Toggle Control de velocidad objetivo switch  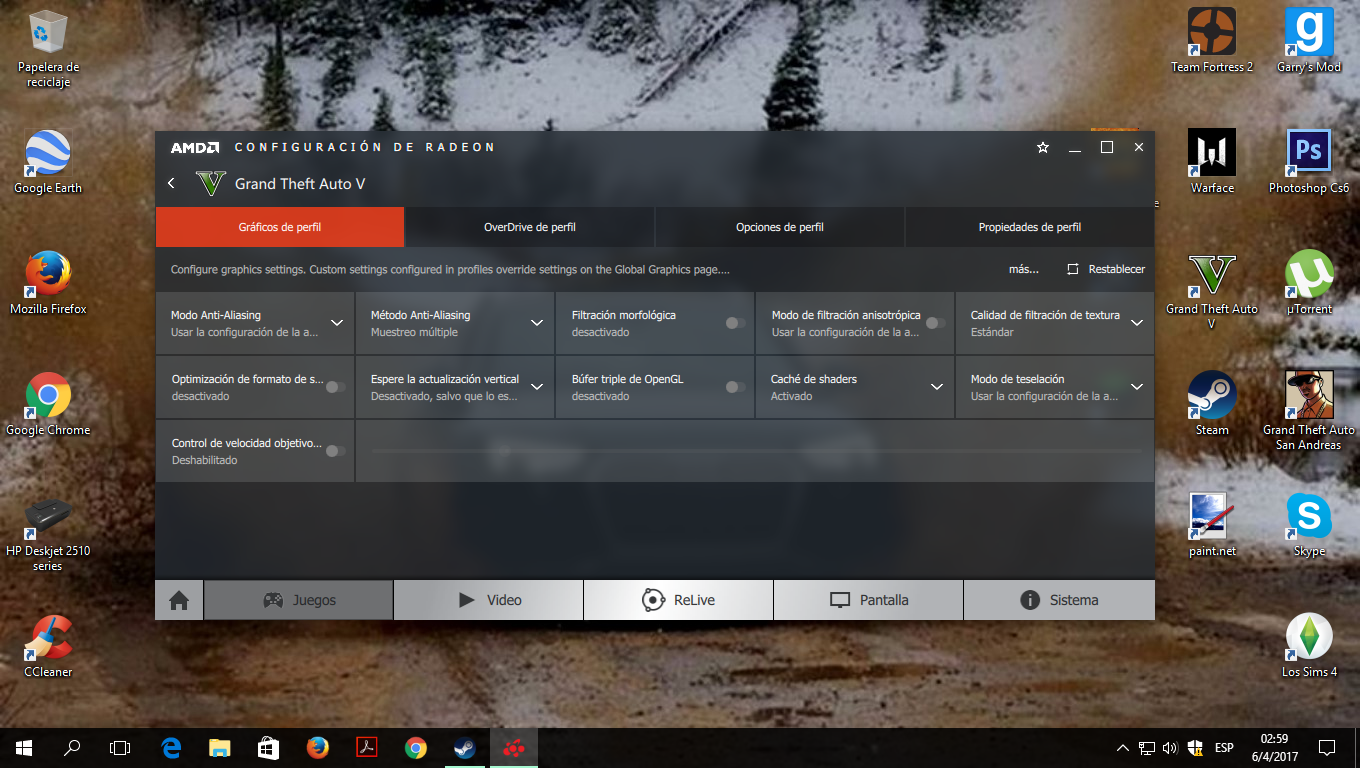click(x=335, y=451)
